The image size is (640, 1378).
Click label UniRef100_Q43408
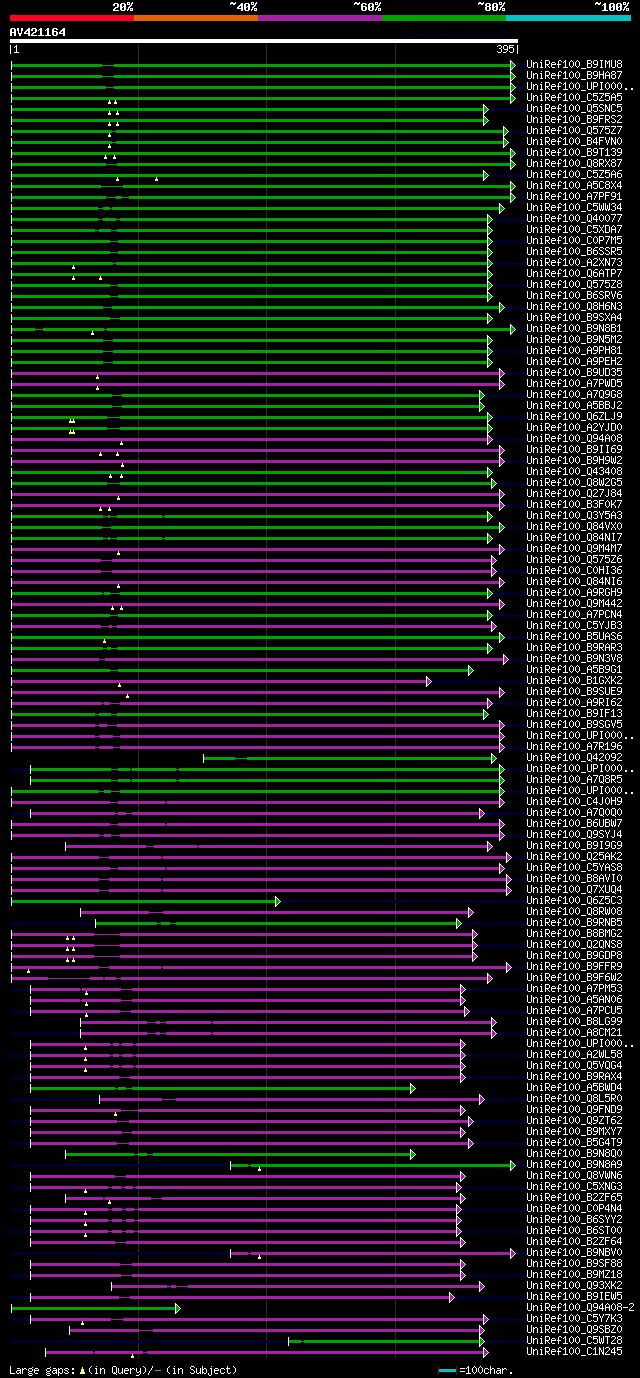click(x=574, y=471)
